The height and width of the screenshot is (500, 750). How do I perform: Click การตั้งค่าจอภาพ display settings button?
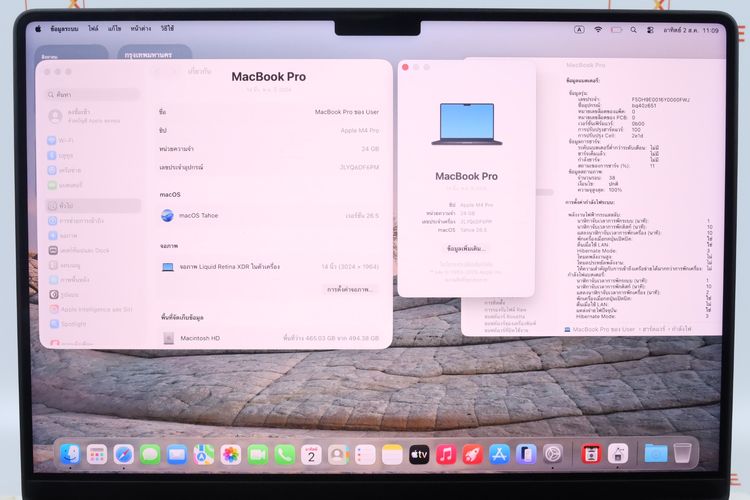tap(350, 289)
